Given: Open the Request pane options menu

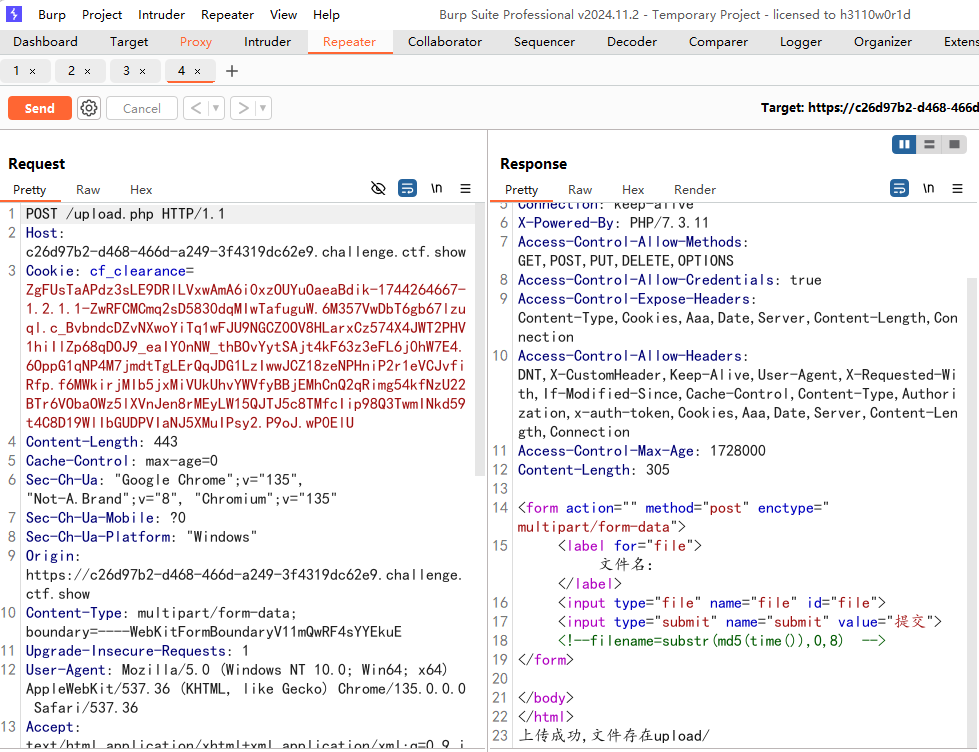Looking at the screenshot, I should [x=465, y=188].
